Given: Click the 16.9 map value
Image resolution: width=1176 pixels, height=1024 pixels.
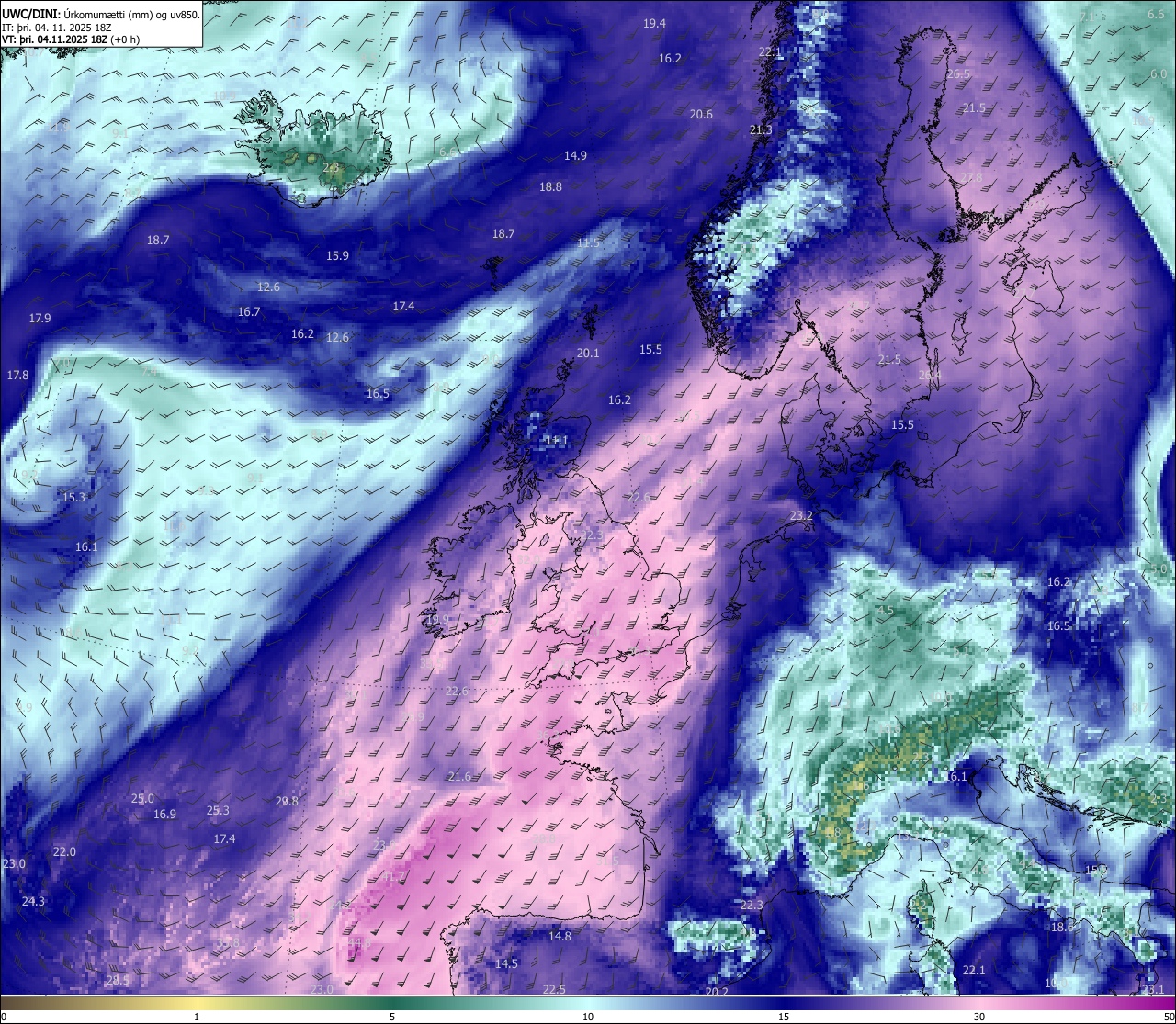Looking at the screenshot, I should click(x=164, y=815).
